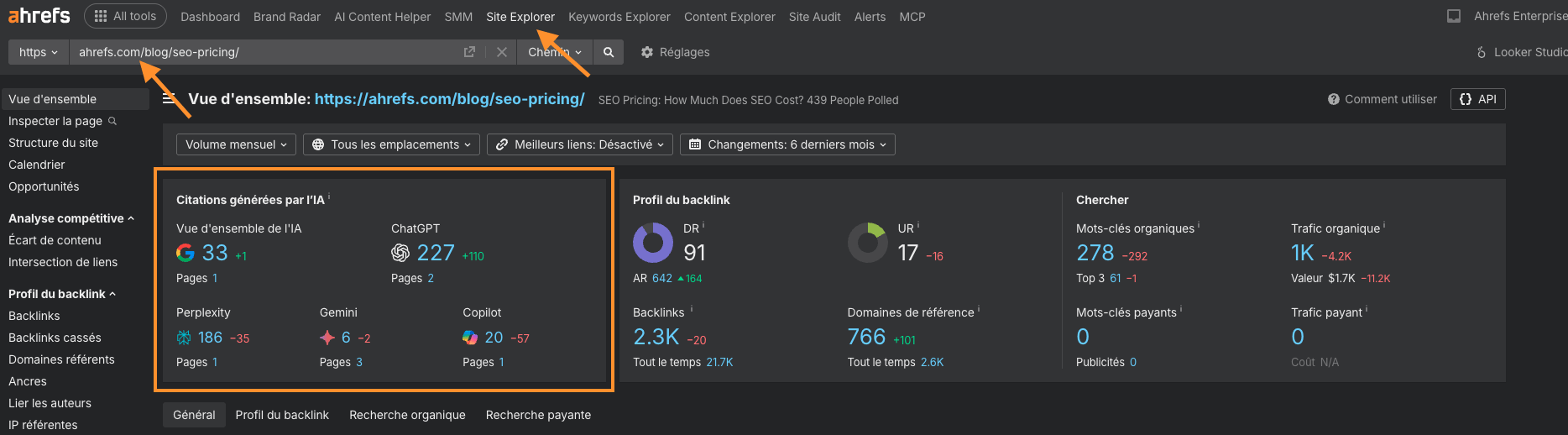The width and height of the screenshot is (1568, 435).
Task: Collapse Analyse compétitive section
Action: pyautogui.click(x=71, y=218)
